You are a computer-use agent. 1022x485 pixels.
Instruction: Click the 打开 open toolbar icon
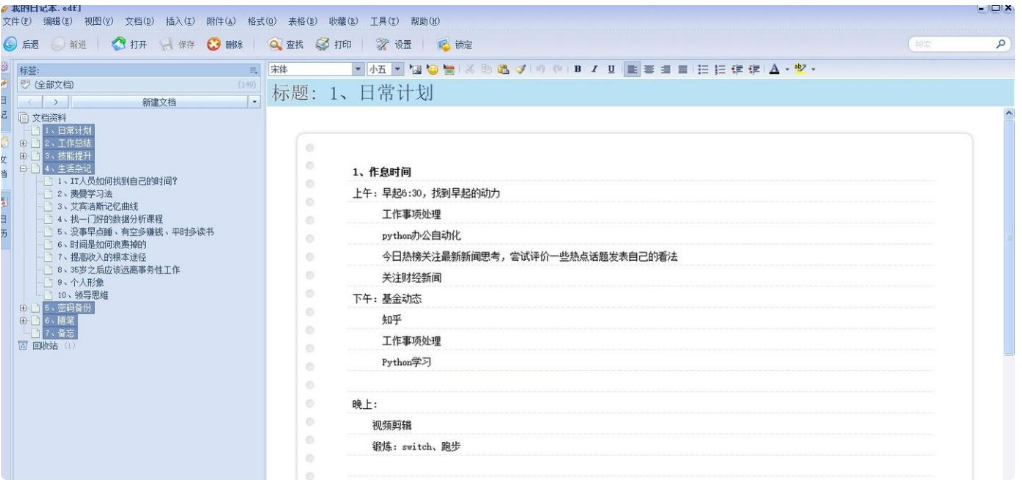(118, 44)
